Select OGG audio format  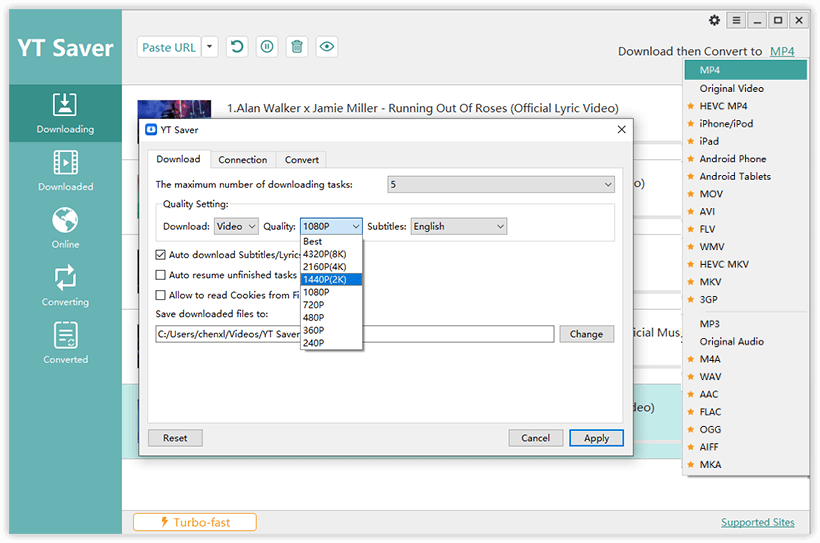(x=746, y=429)
